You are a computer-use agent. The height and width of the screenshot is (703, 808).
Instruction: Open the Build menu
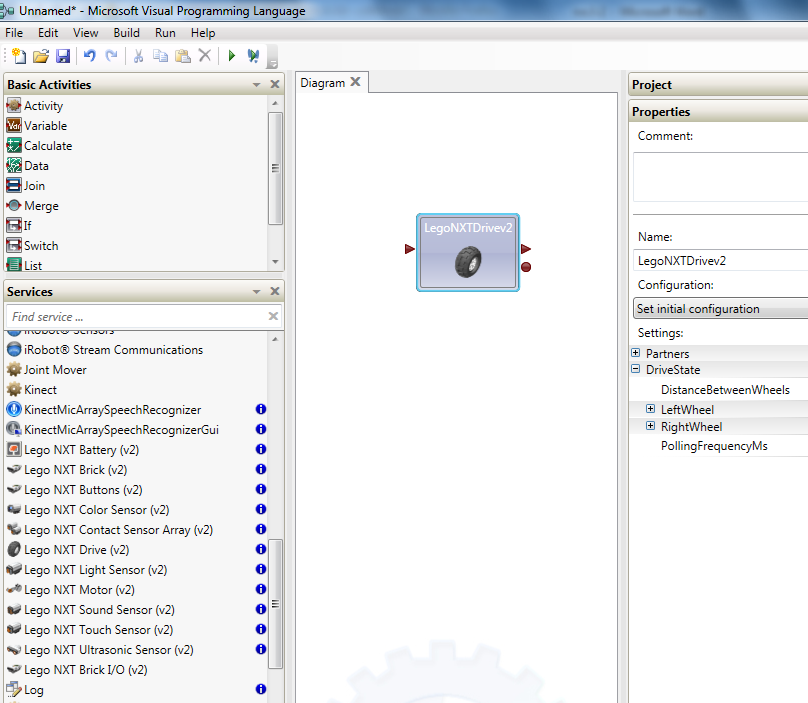[126, 33]
